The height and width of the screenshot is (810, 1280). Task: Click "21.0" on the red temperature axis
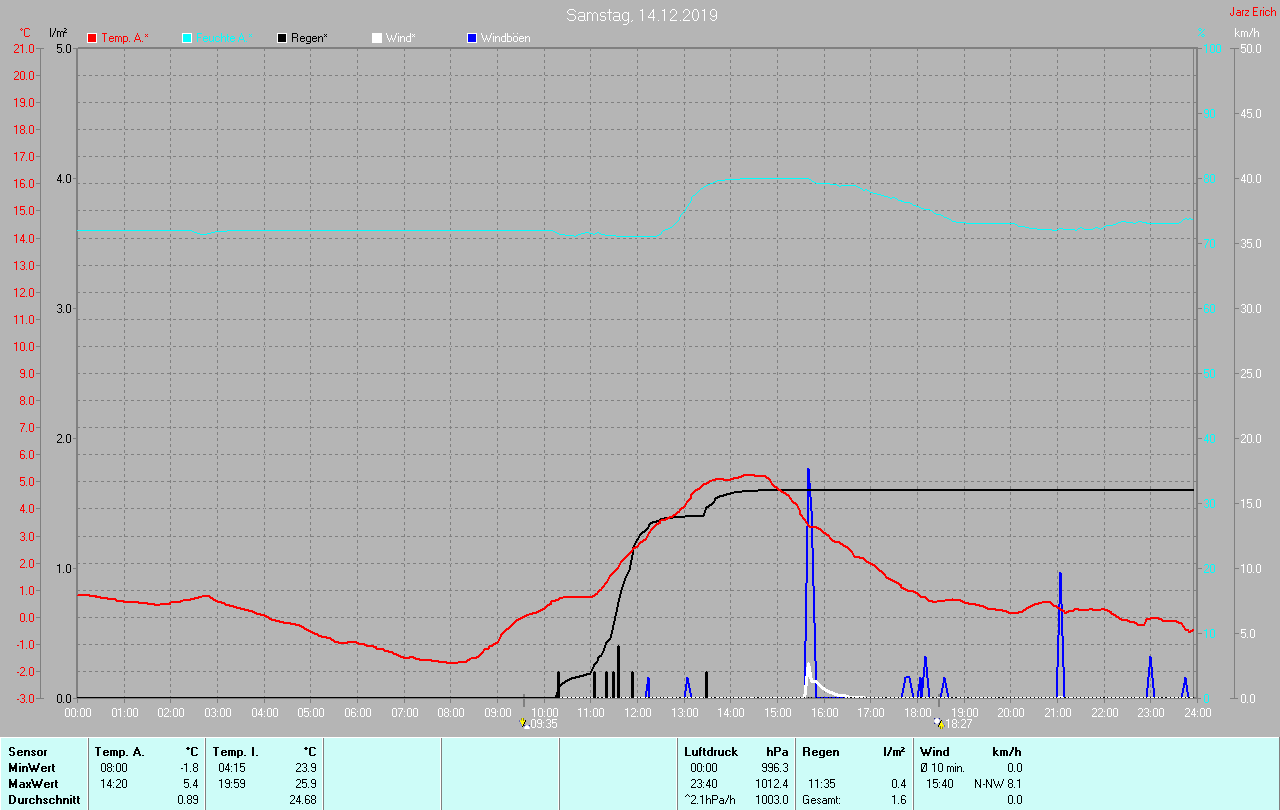point(25,49)
